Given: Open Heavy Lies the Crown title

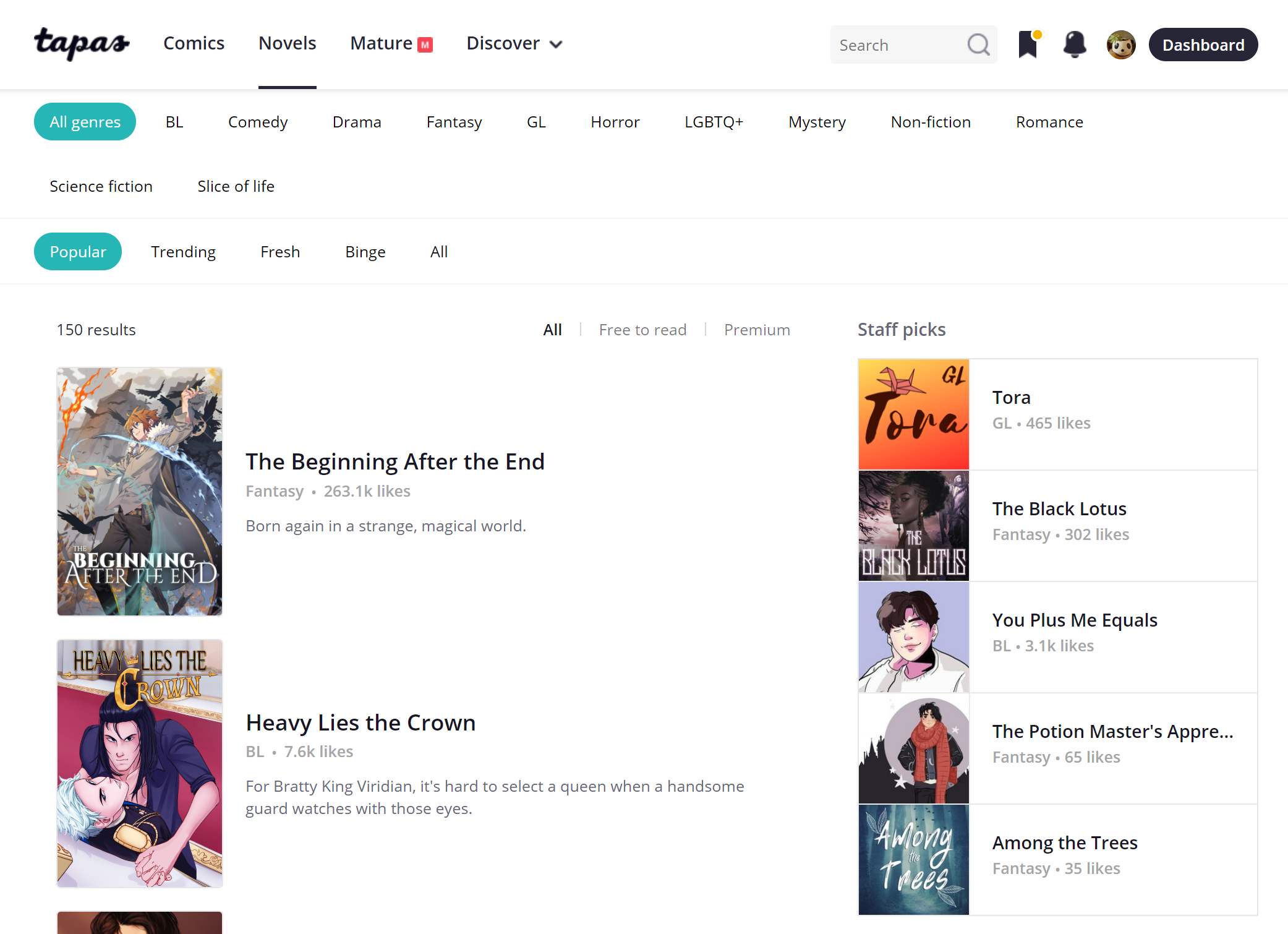Looking at the screenshot, I should click(x=360, y=722).
